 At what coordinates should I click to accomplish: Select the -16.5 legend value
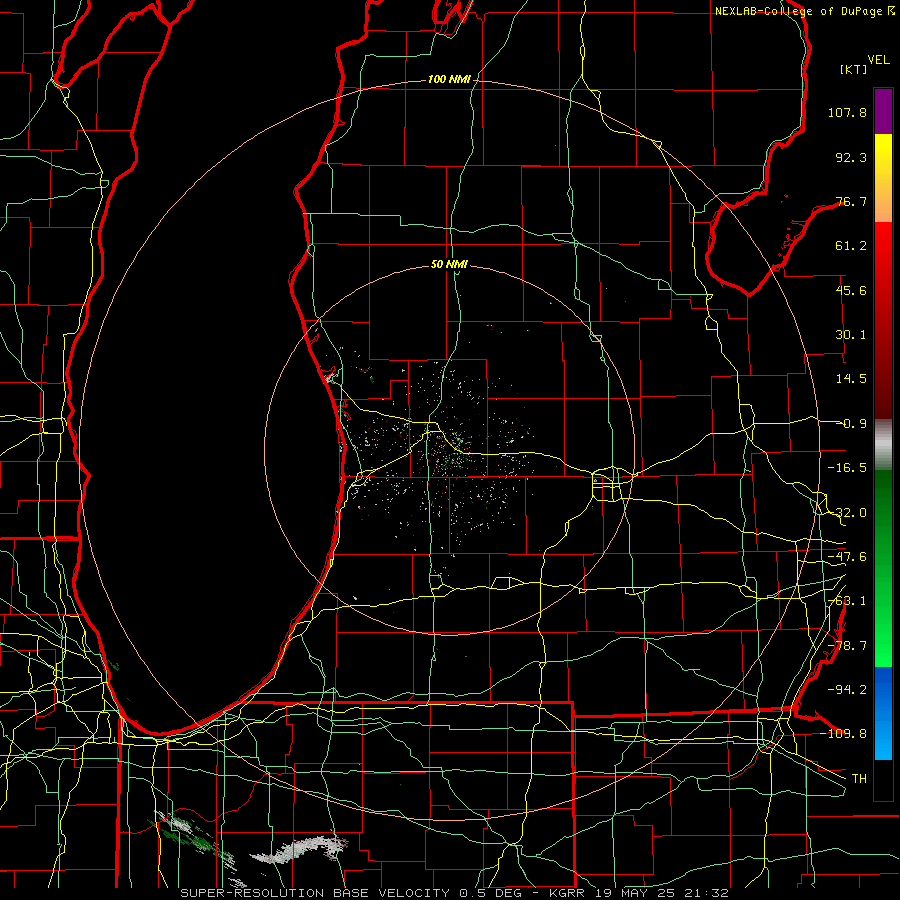[x=847, y=468]
